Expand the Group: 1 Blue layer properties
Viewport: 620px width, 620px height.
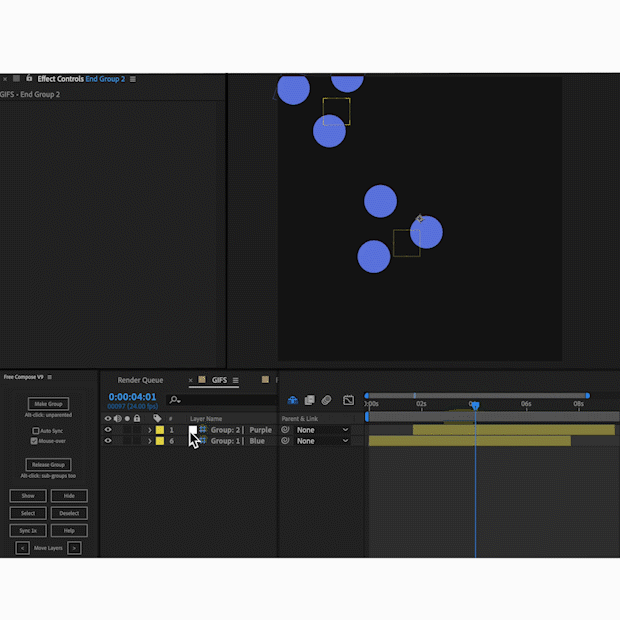[149, 441]
